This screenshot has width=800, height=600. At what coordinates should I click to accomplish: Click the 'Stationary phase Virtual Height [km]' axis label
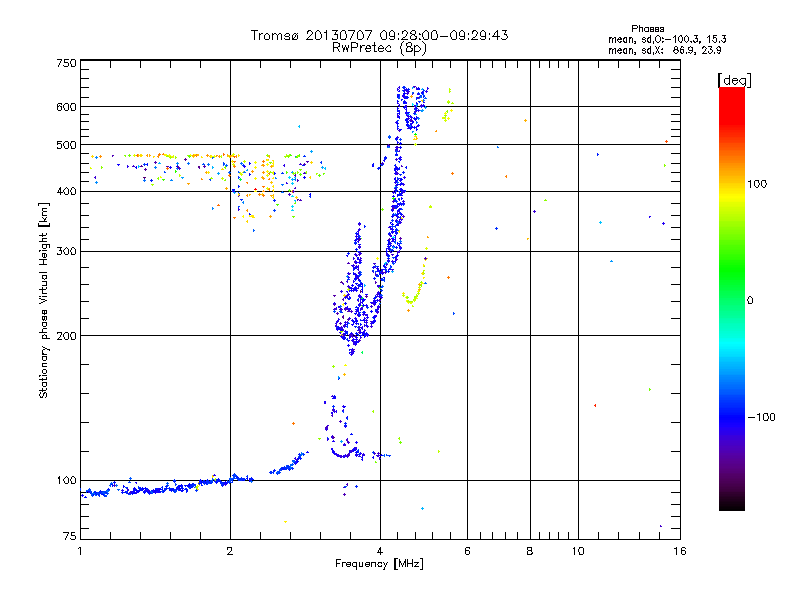click(43, 300)
